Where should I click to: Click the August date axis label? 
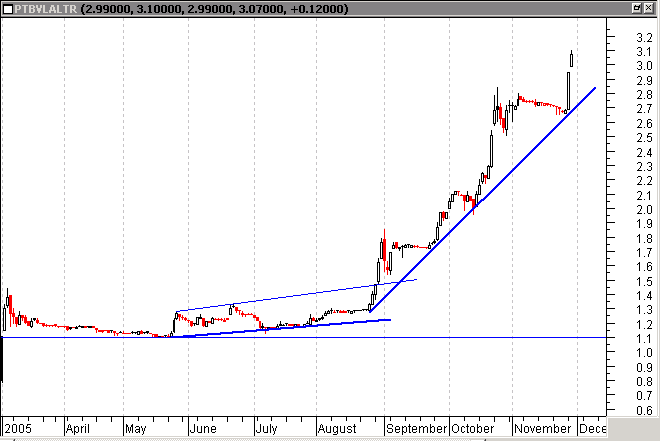pyautogui.click(x=337, y=429)
